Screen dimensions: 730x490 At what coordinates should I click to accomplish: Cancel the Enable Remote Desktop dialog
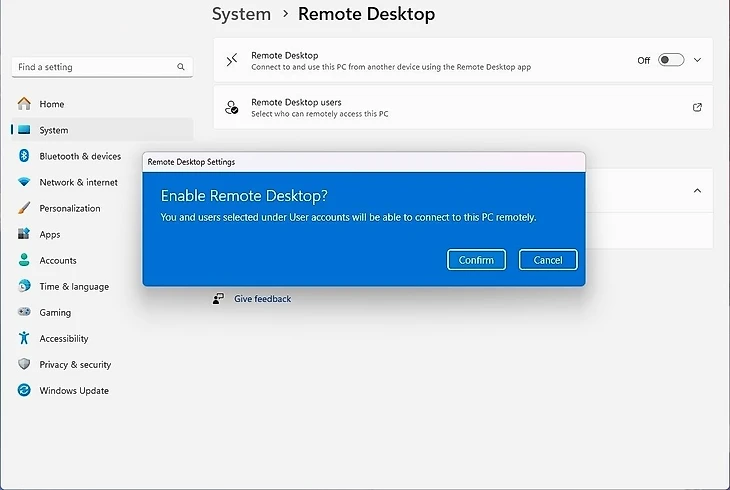[x=548, y=260]
